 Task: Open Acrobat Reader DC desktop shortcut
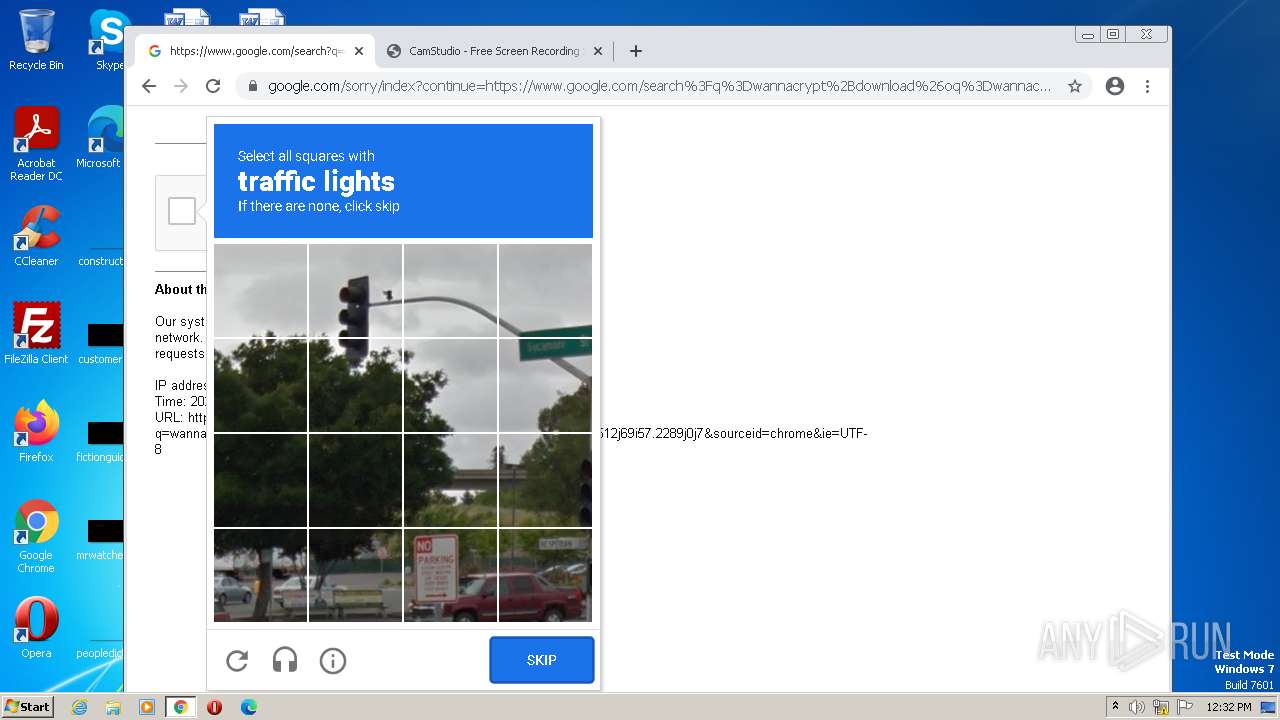(x=36, y=144)
